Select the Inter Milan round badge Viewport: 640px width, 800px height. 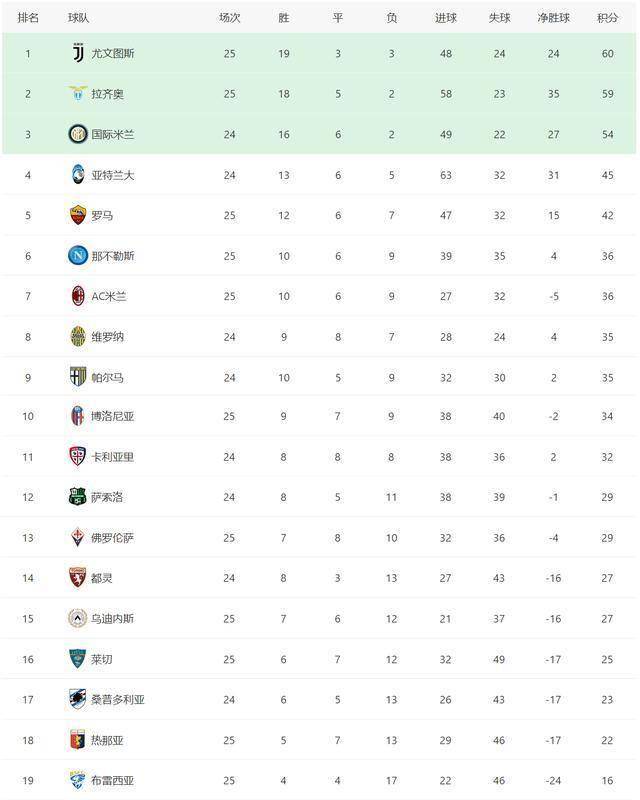coord(78,134)
